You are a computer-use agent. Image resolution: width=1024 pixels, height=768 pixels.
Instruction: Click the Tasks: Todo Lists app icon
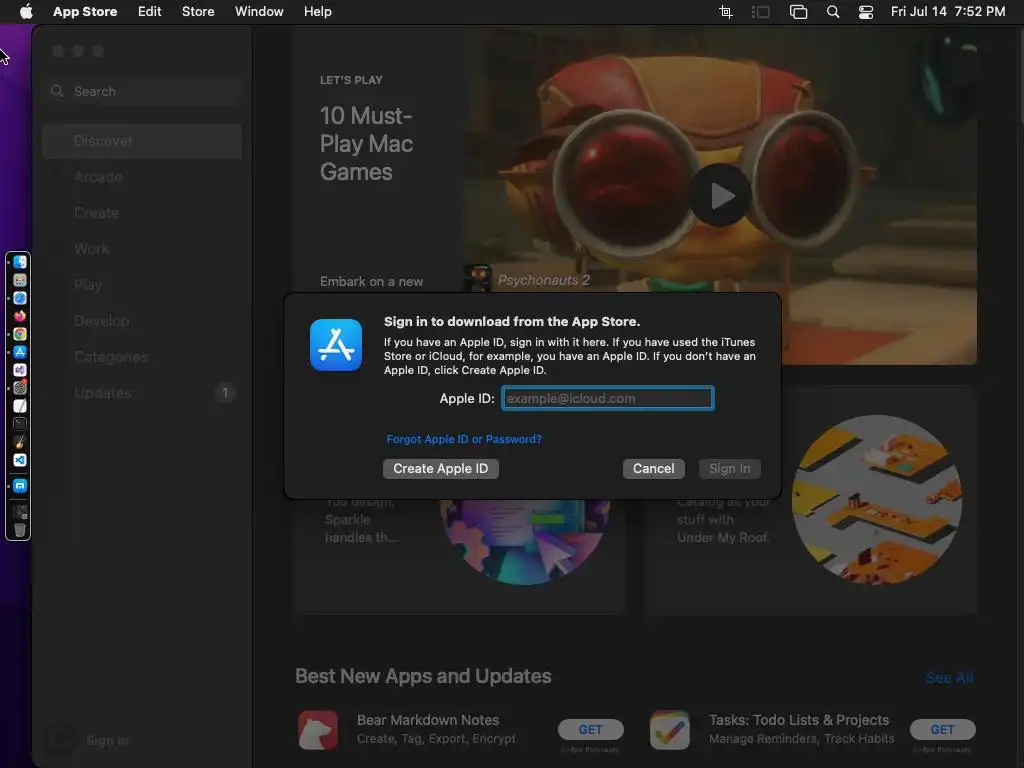click(670, 730)
